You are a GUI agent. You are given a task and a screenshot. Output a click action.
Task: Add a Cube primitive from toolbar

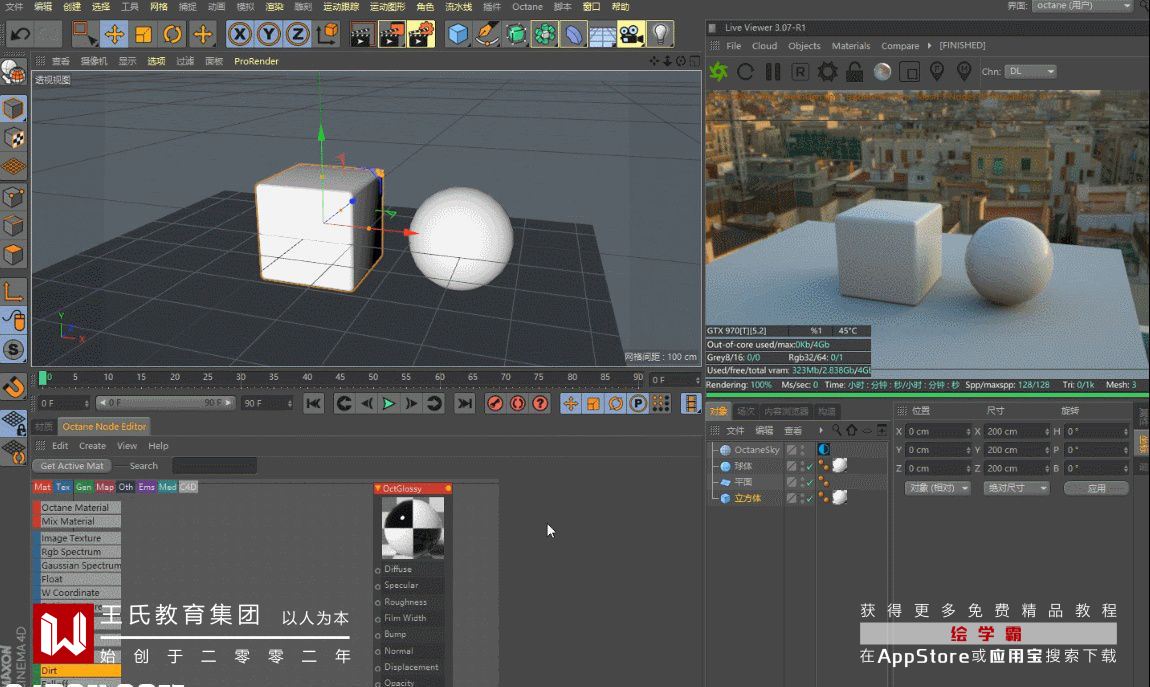coord(458,35)
